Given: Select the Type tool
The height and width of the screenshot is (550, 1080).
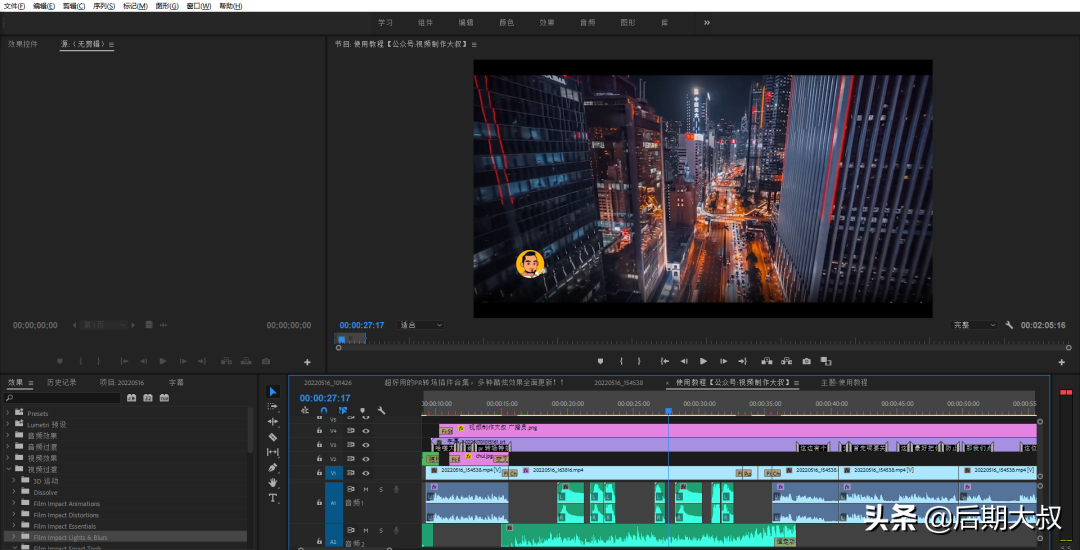Looking at the screenshot, I should pyautogui.click(x=273, y=498).
